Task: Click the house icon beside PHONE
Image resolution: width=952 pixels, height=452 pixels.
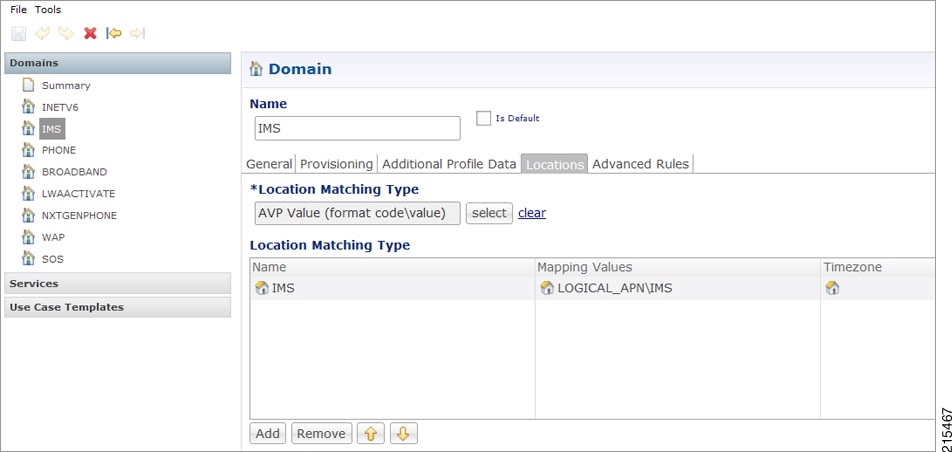Action: [x=28, y=149]
